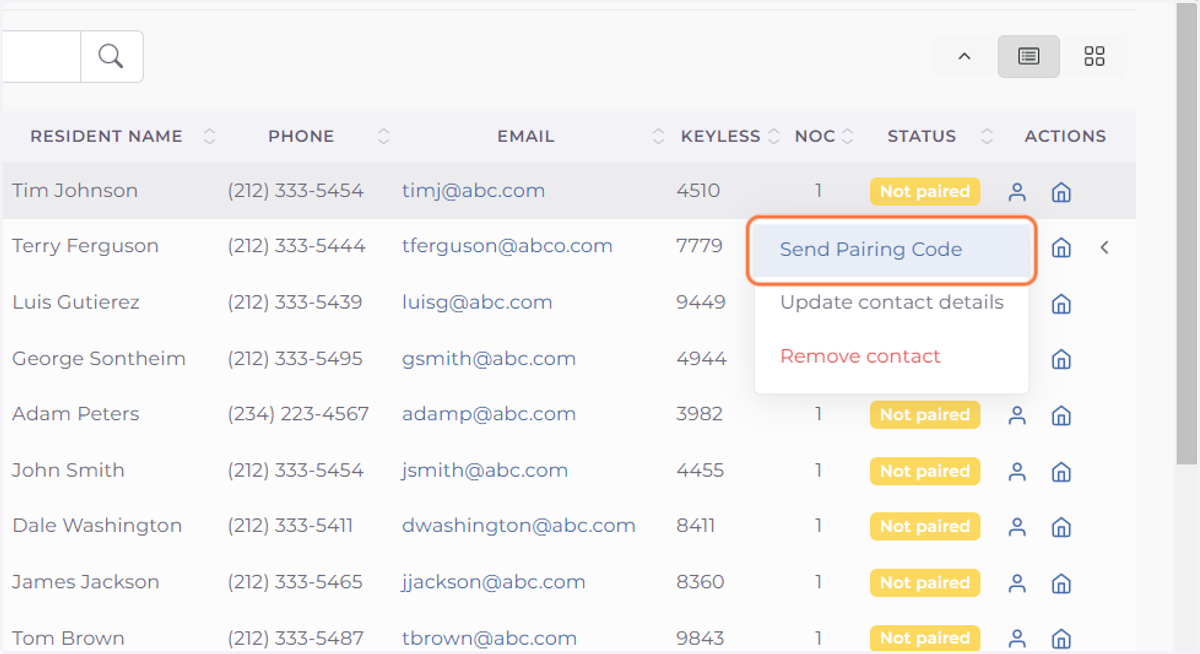Image resolution: width=1200 pixels, height=654 pixels.
Task: Choose Send Pairing Code menu option
Action: click(x=892, y=250)
